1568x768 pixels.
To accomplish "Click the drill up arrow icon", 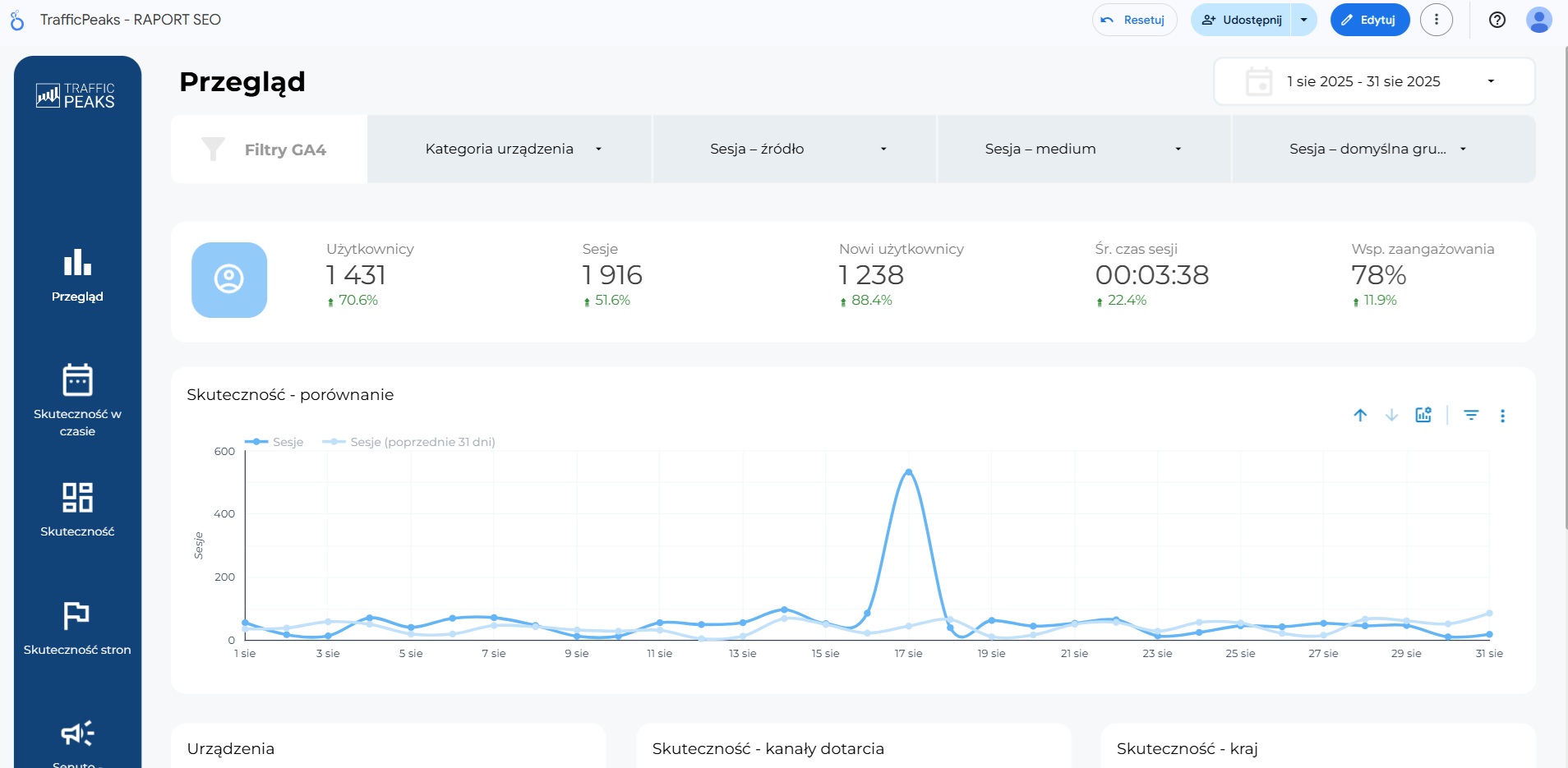I will pos(1360,416).
